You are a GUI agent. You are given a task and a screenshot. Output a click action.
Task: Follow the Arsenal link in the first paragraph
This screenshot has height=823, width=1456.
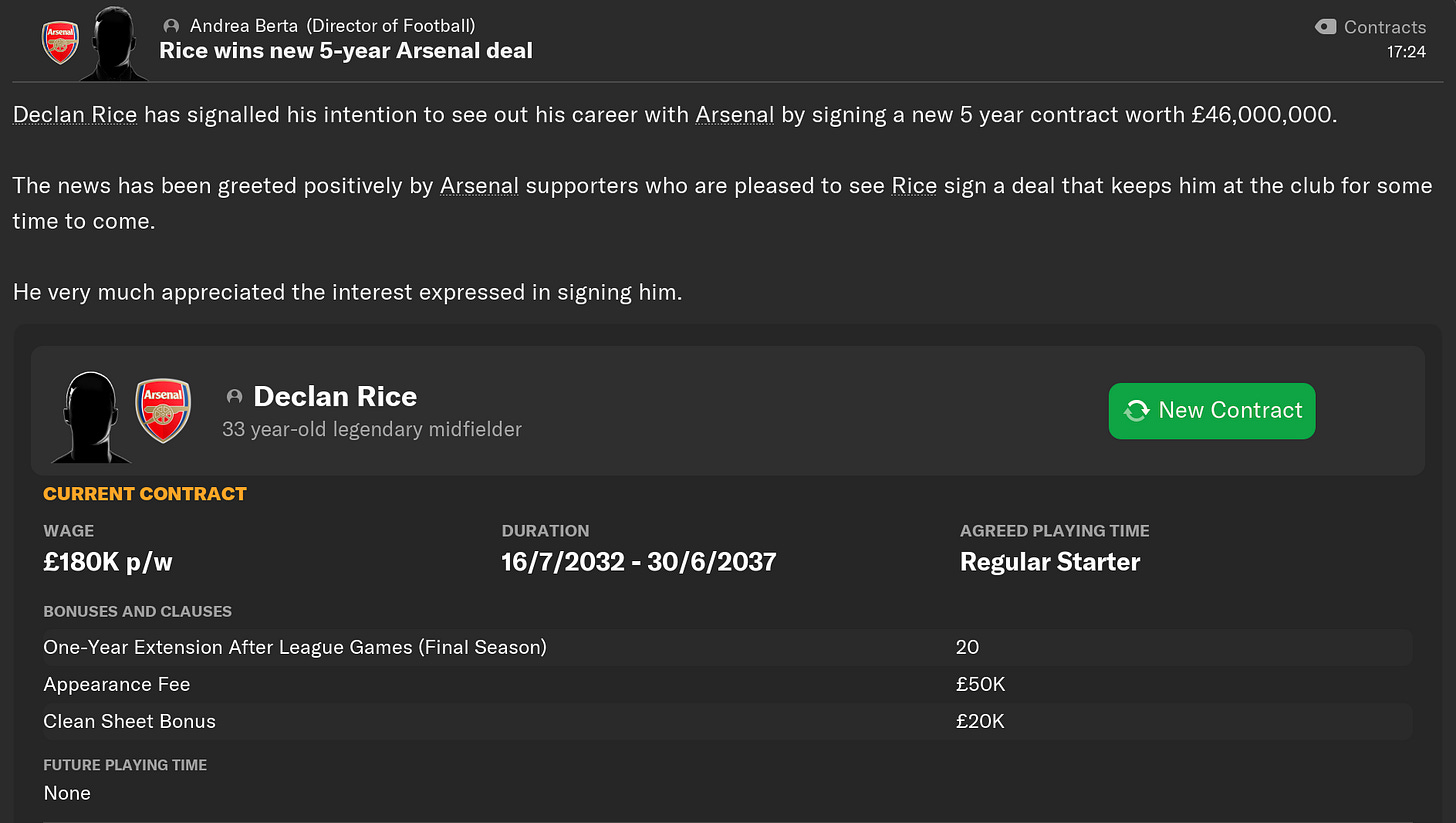(x=735, y=114)
